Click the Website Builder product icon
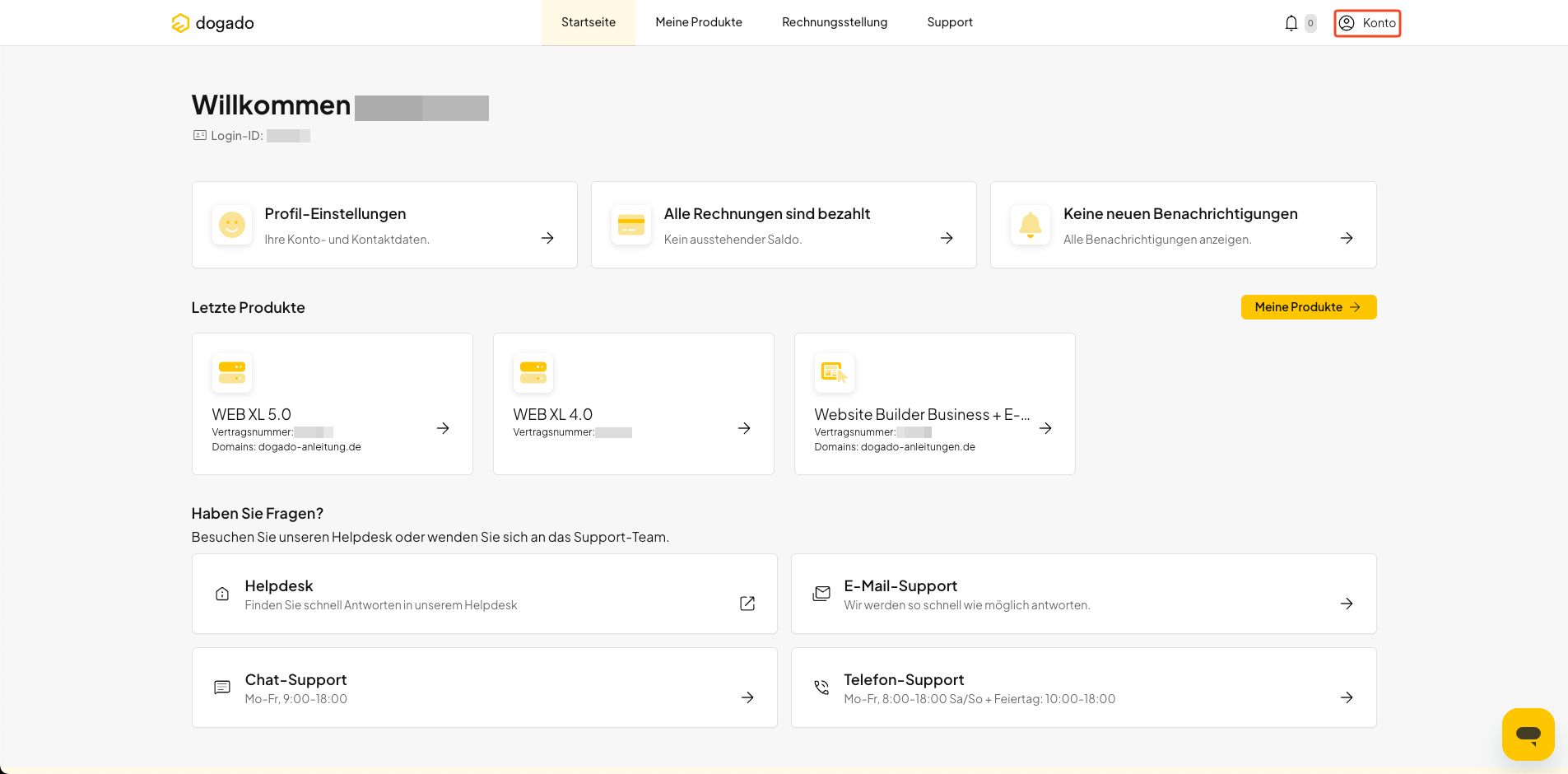 coord(835,373)
